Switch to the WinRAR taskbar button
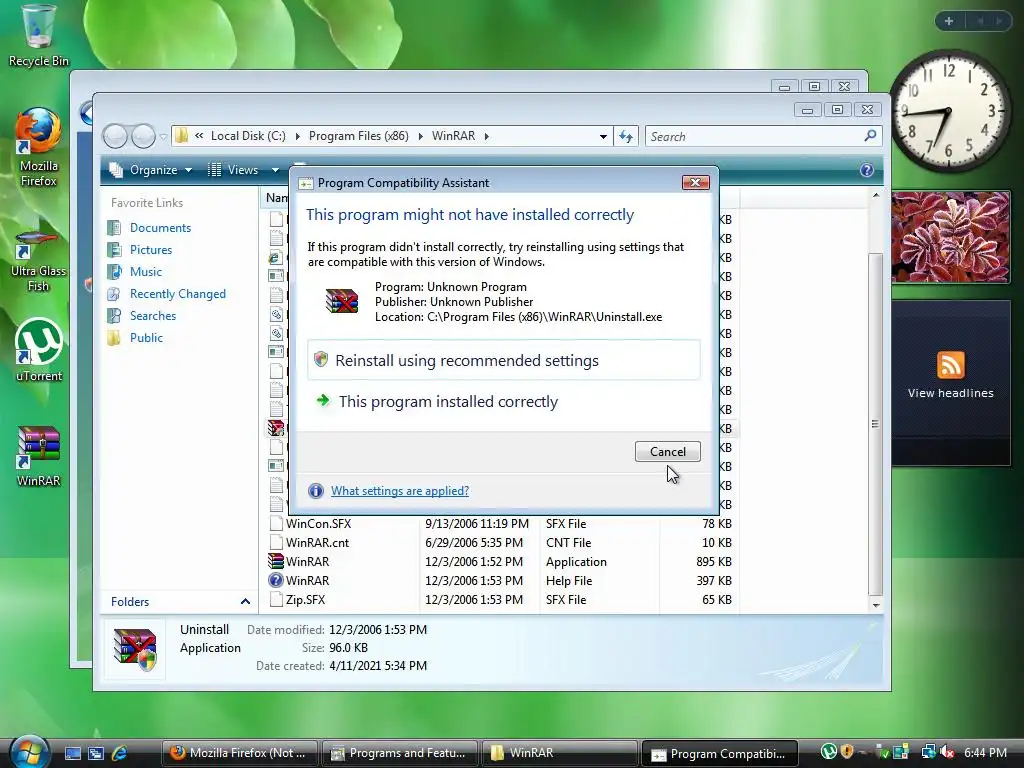1024x768 pixels. [559, 753]
